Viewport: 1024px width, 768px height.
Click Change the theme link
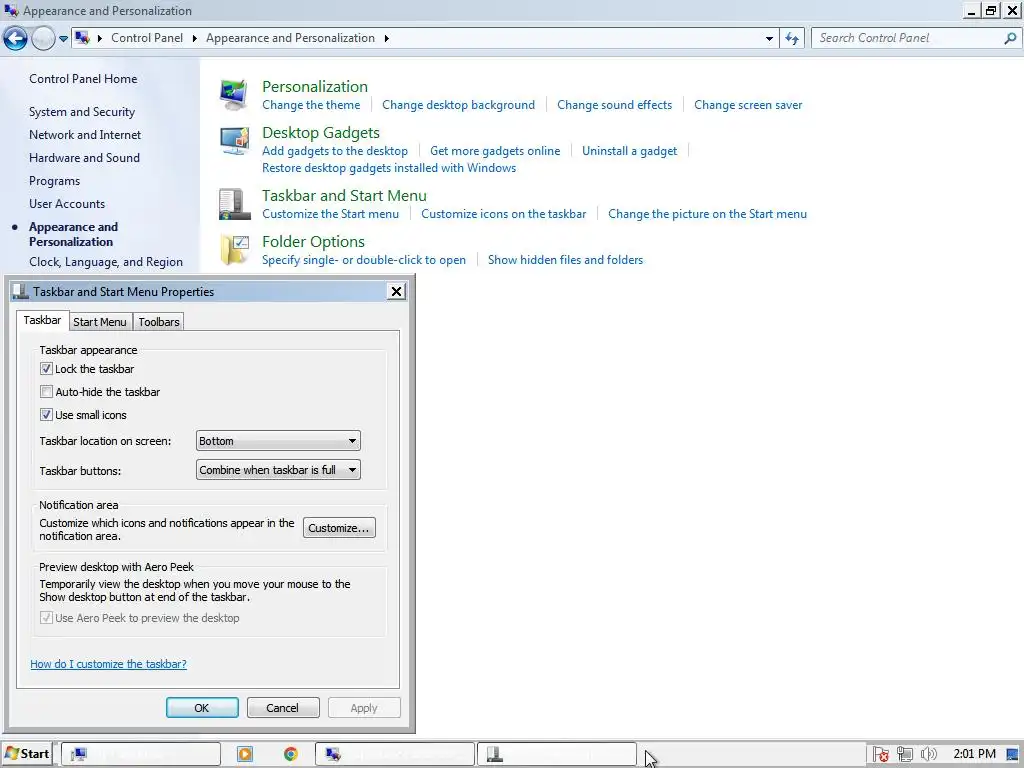(311, 105)
